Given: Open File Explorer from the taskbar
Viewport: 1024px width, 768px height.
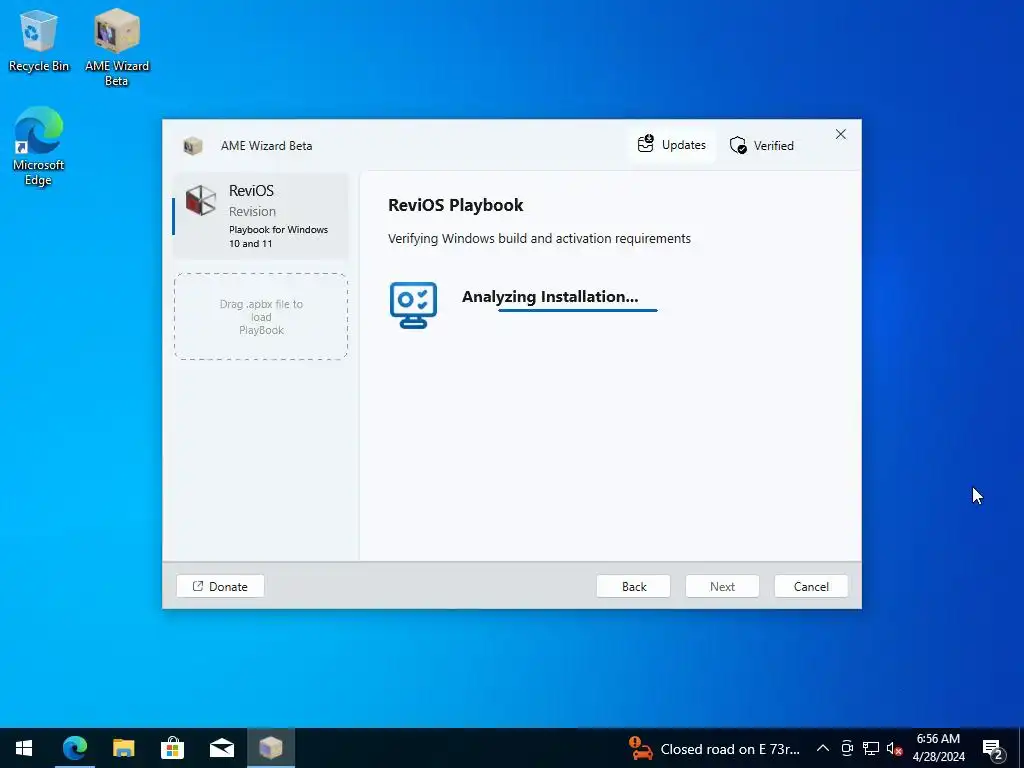Looking at the screenshot, I should point(123,748).
